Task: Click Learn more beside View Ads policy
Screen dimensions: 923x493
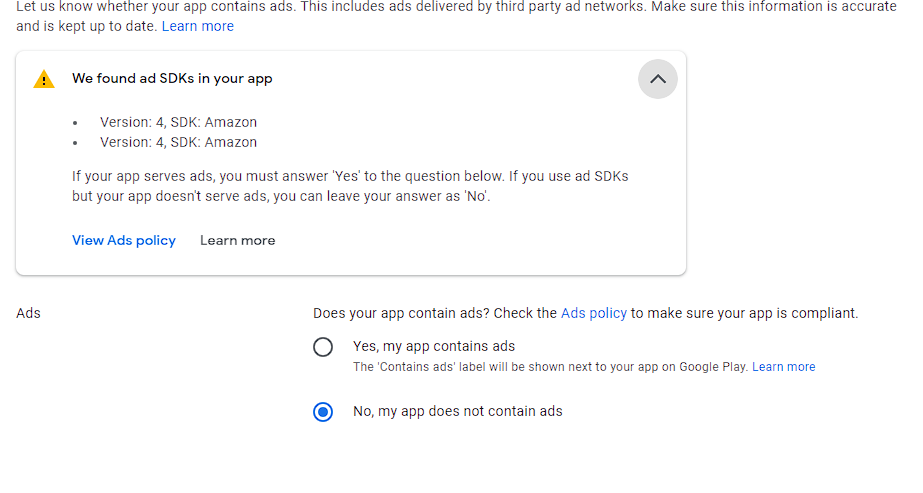Action: (x=237, y=240)
